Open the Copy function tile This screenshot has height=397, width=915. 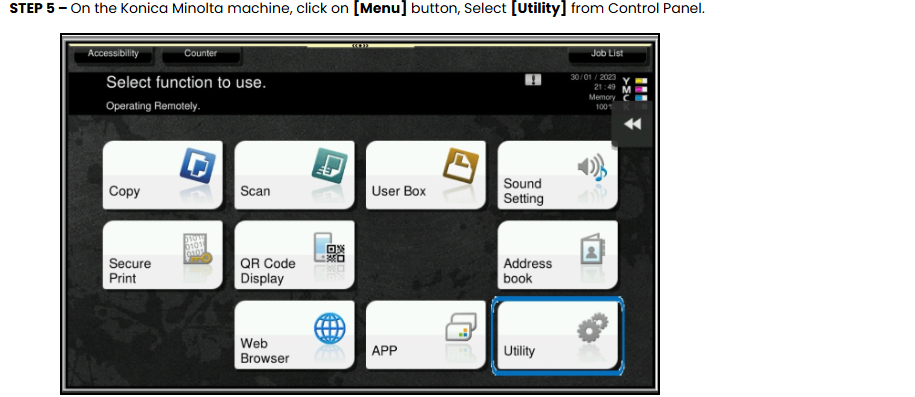[x=162, y=175]
